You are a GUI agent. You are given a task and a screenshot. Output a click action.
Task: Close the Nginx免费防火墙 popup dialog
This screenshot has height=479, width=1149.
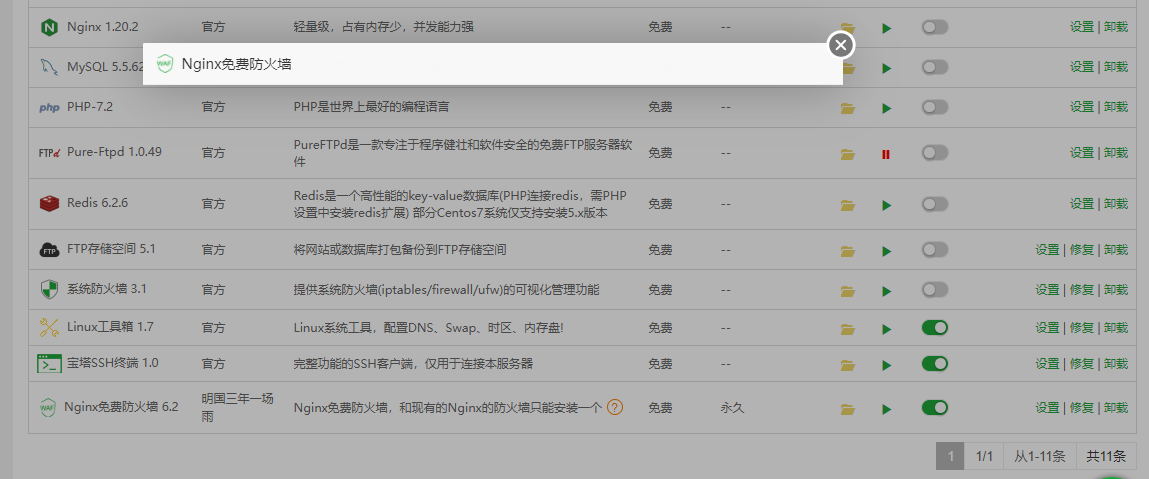point(841,45)
